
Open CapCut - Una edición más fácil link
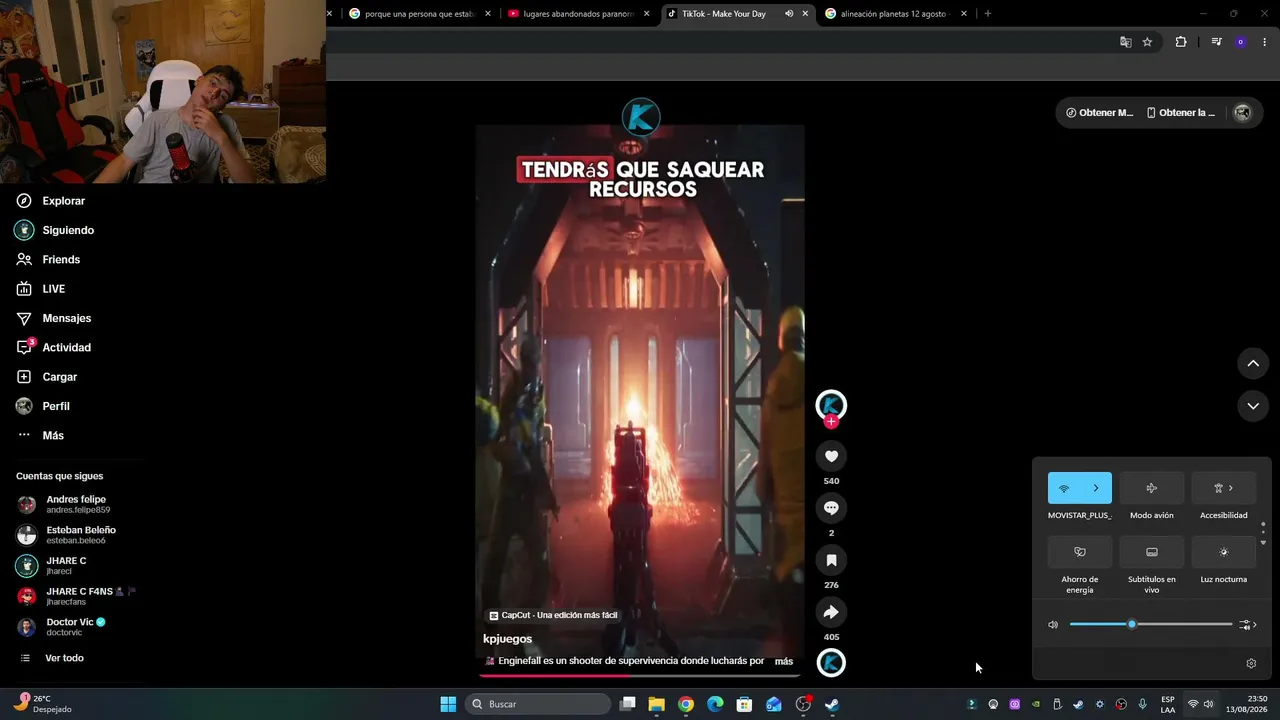coord(553,615)
